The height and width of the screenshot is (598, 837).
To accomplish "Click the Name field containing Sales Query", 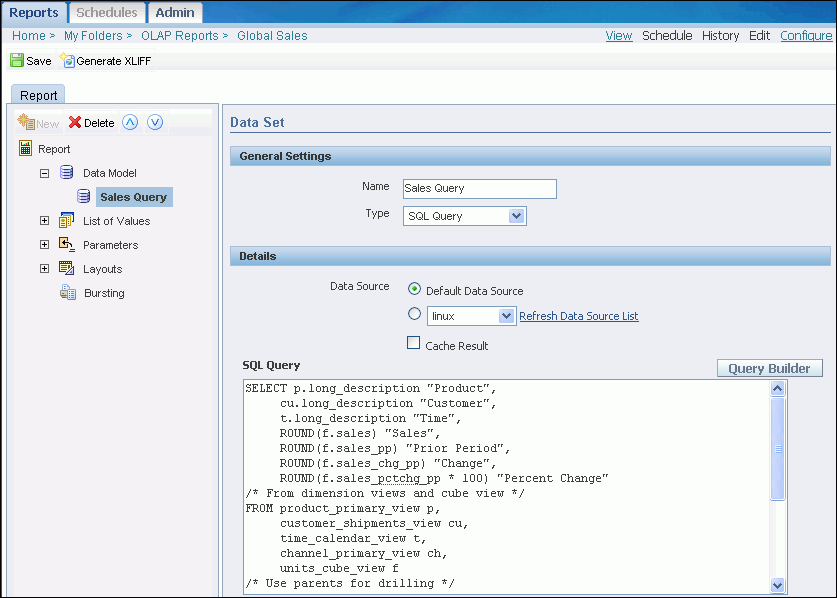I will click(x=478, y=188).
